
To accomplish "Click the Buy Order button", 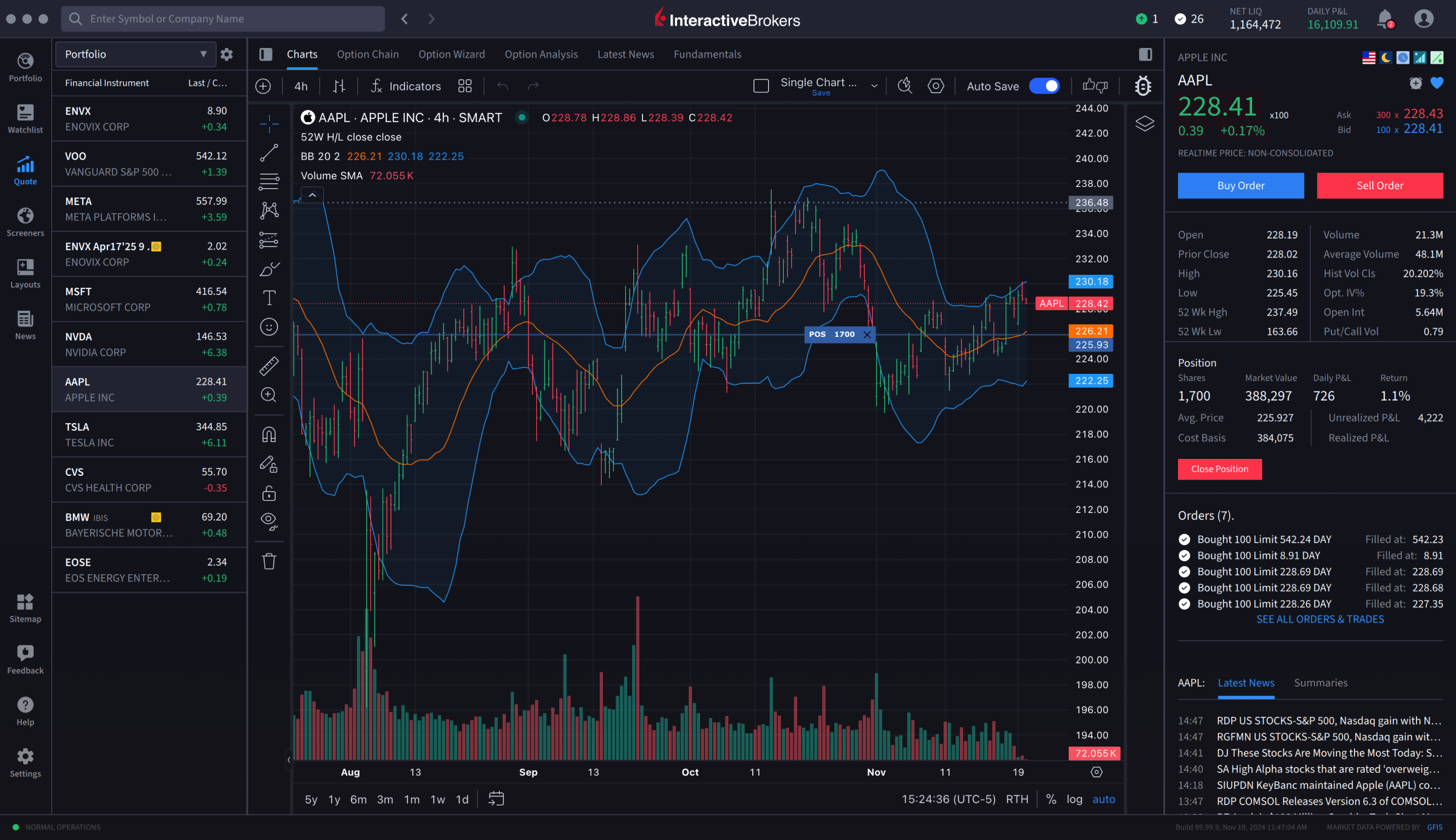I will click(1240, 185).
